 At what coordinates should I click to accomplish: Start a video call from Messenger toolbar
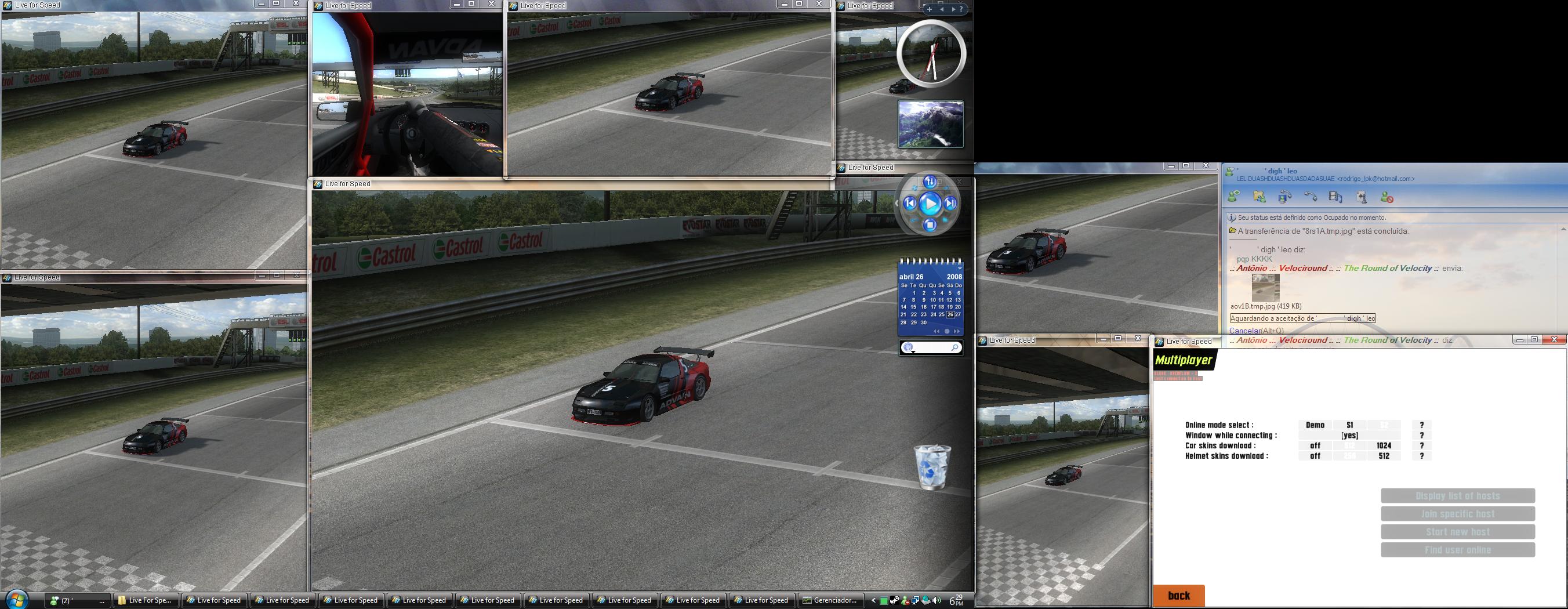point(1285,197)
